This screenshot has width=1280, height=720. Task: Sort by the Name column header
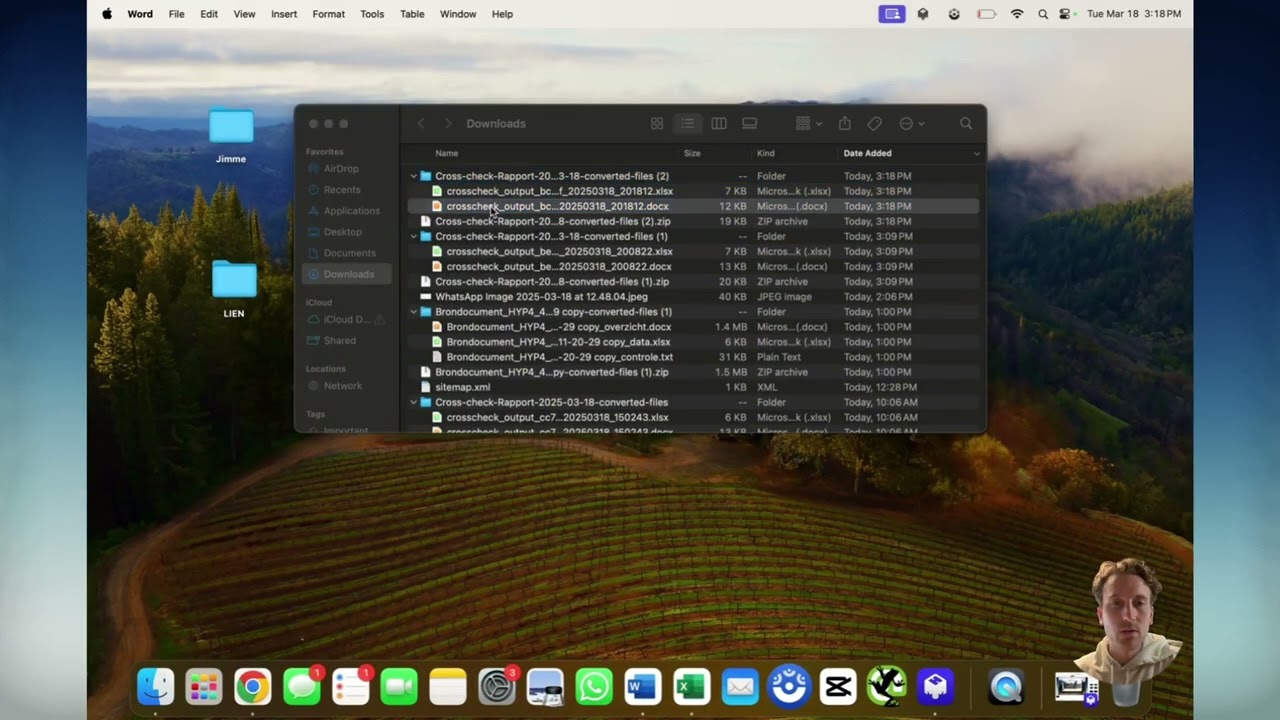click(x=447, y=153)
